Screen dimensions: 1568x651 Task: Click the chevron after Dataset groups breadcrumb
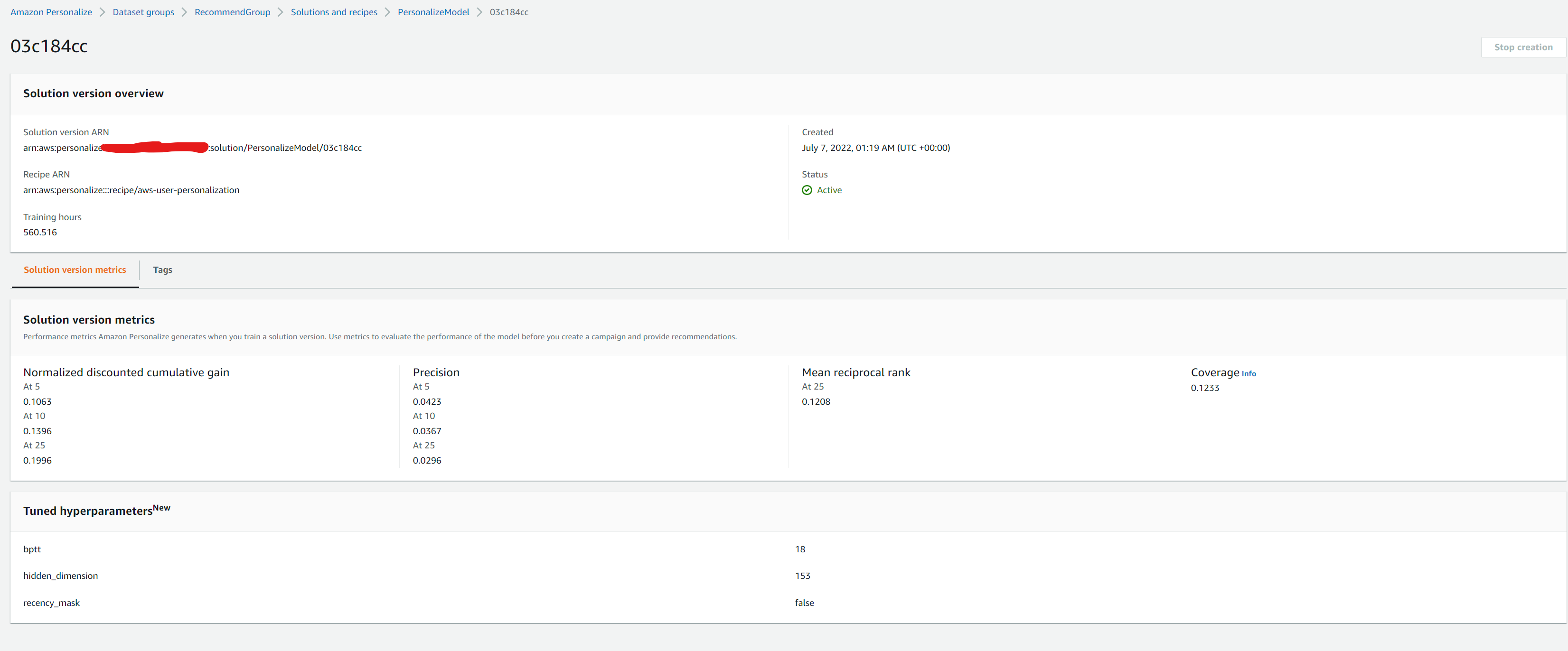184,12
